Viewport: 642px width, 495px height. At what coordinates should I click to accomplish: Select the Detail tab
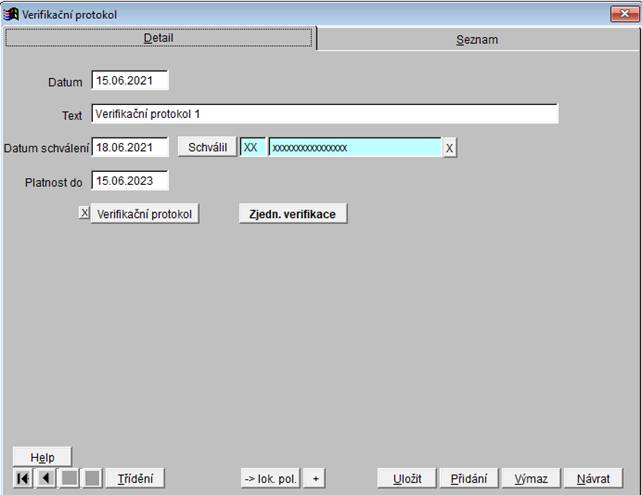pyautogui.click(x=160, y=38)
